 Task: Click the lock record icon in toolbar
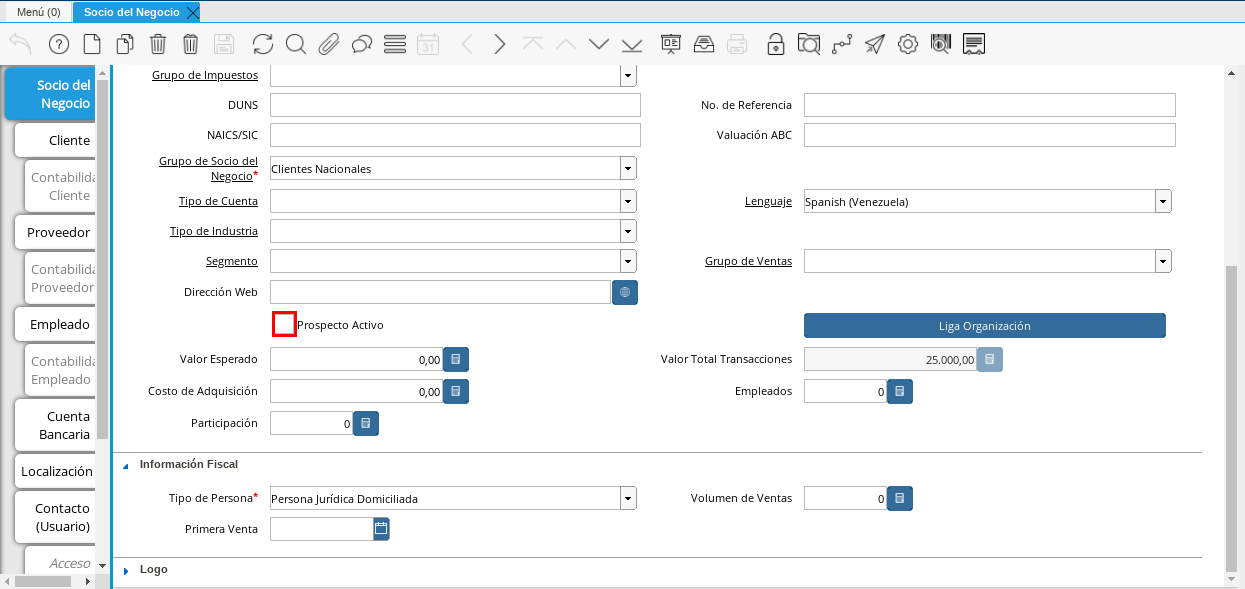coord(775,44)
